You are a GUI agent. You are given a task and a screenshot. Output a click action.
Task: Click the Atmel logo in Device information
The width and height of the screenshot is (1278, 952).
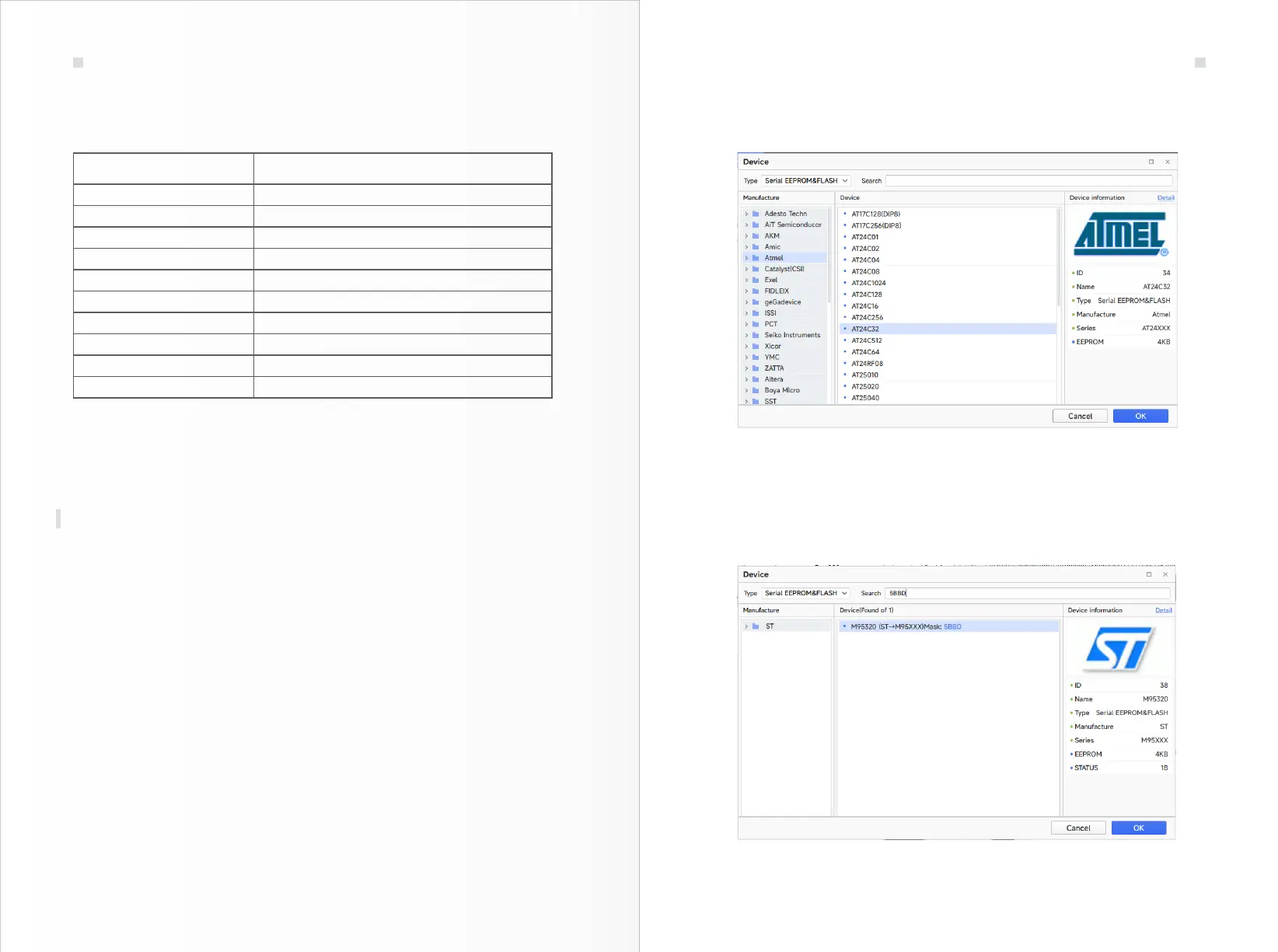pyautogui.click(x=1120, y=235)
